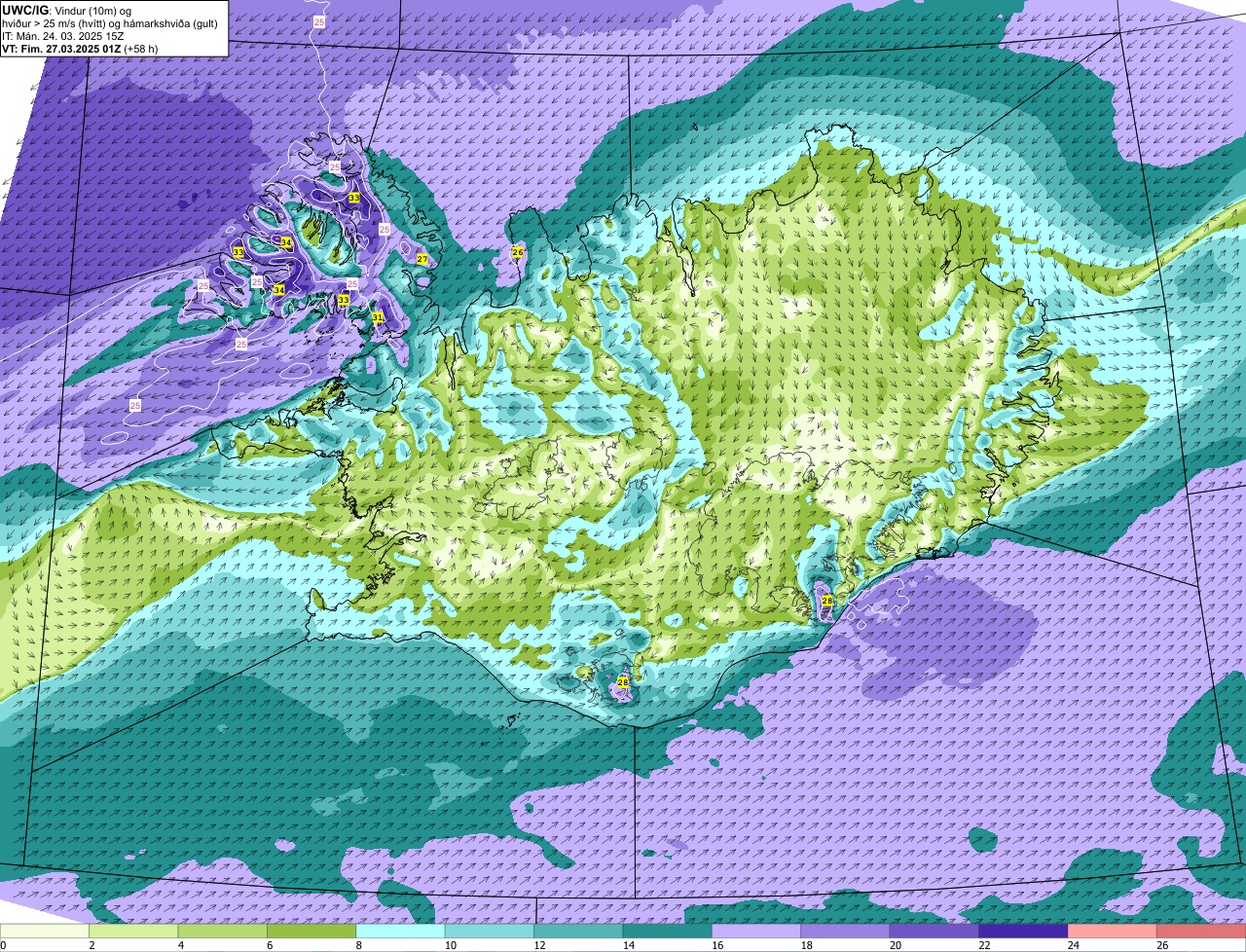
Task: Select the 22–24 m/s dark indigo legend swatch
Action: coord(1023,932)
